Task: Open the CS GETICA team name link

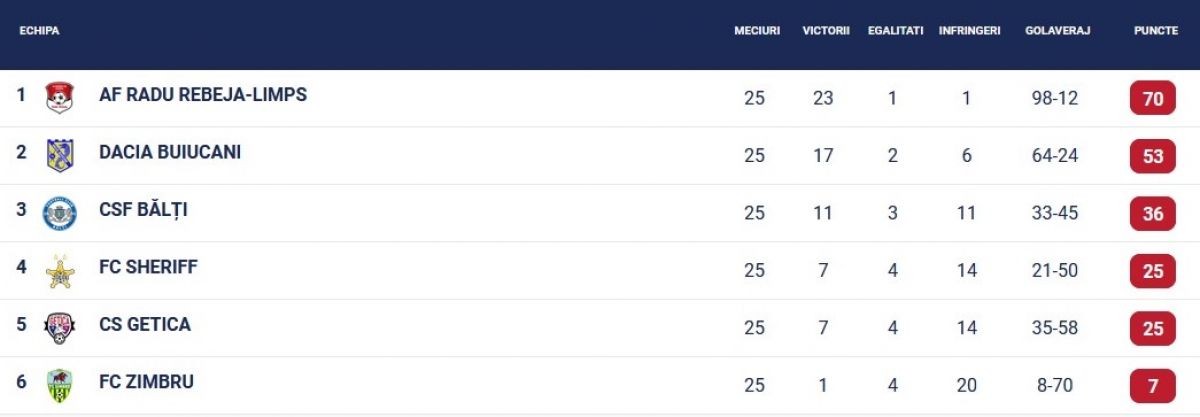Action: [x=145, y=324]
